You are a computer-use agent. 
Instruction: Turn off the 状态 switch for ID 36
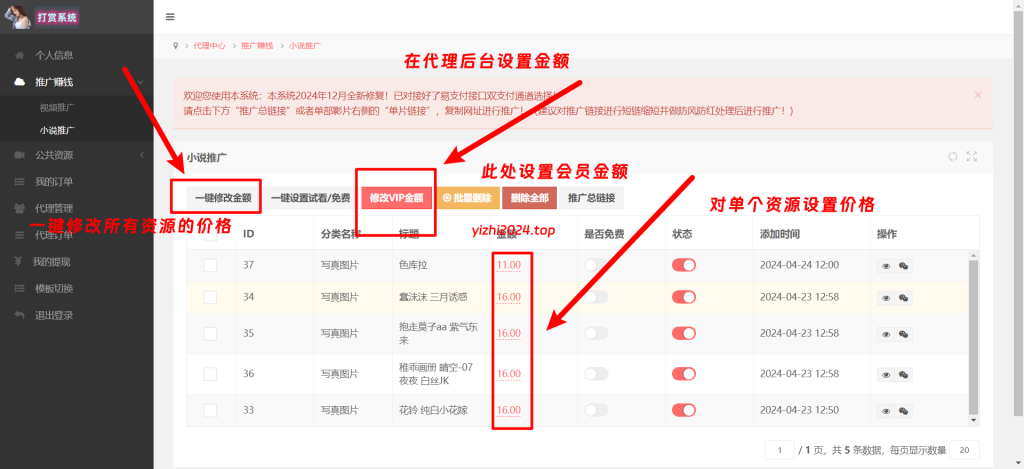pyautogui.click(x=684, y=374)
